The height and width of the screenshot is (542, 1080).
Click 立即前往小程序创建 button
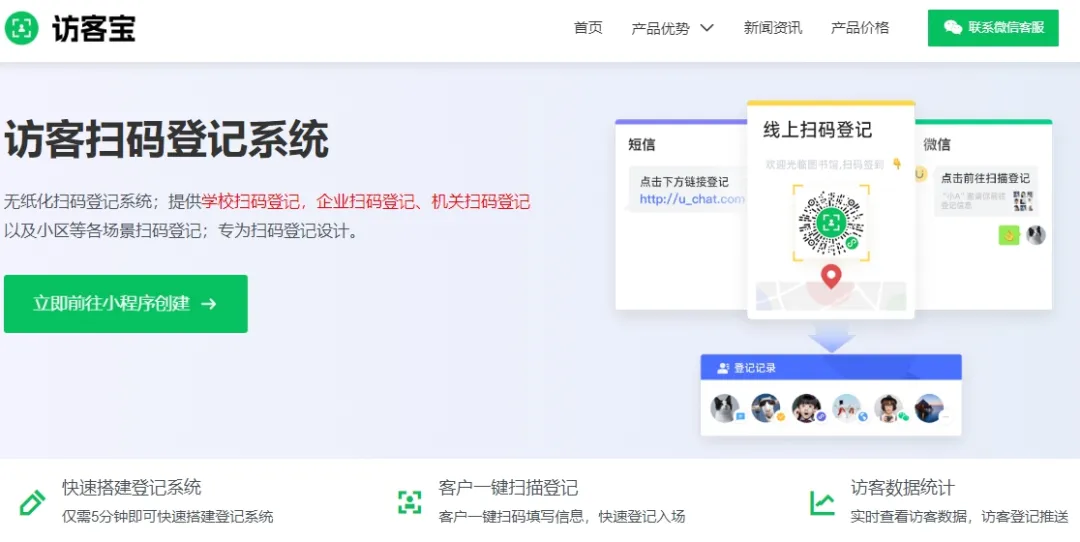tap(125, 304)
